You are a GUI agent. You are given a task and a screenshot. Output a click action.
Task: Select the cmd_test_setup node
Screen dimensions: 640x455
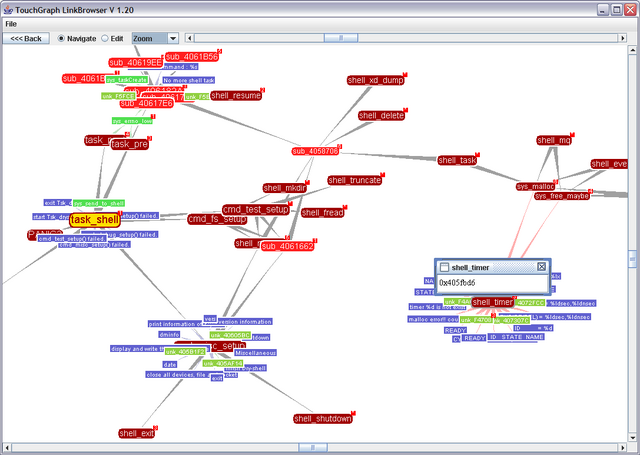[x=256, y=210]
